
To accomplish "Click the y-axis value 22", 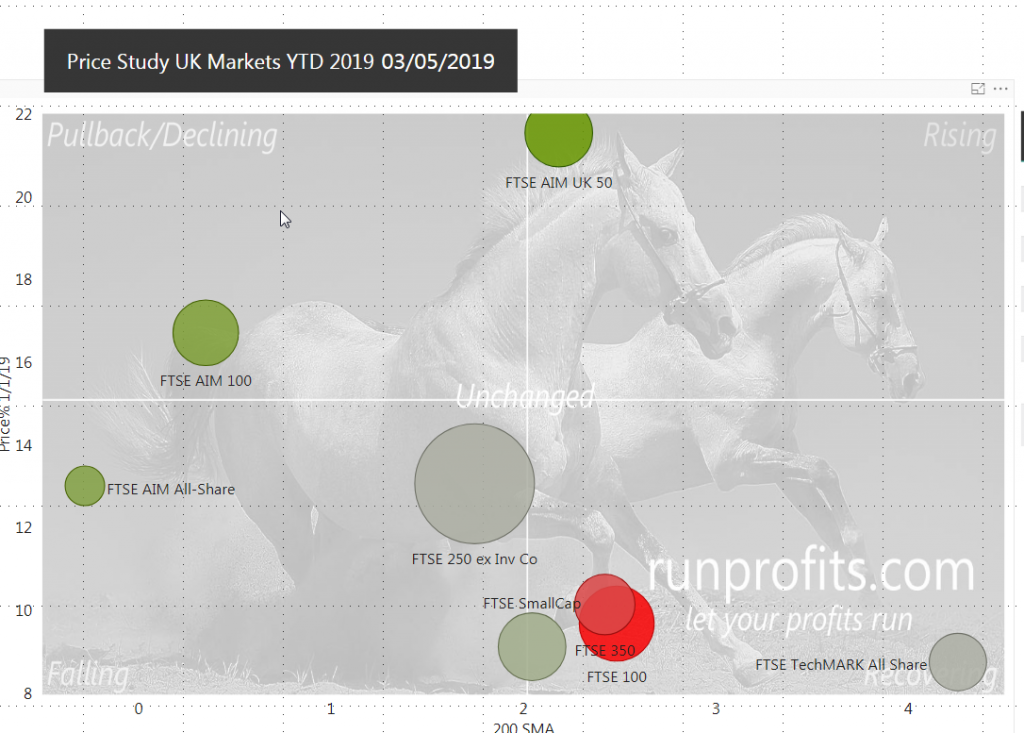I will coord(24,115).
